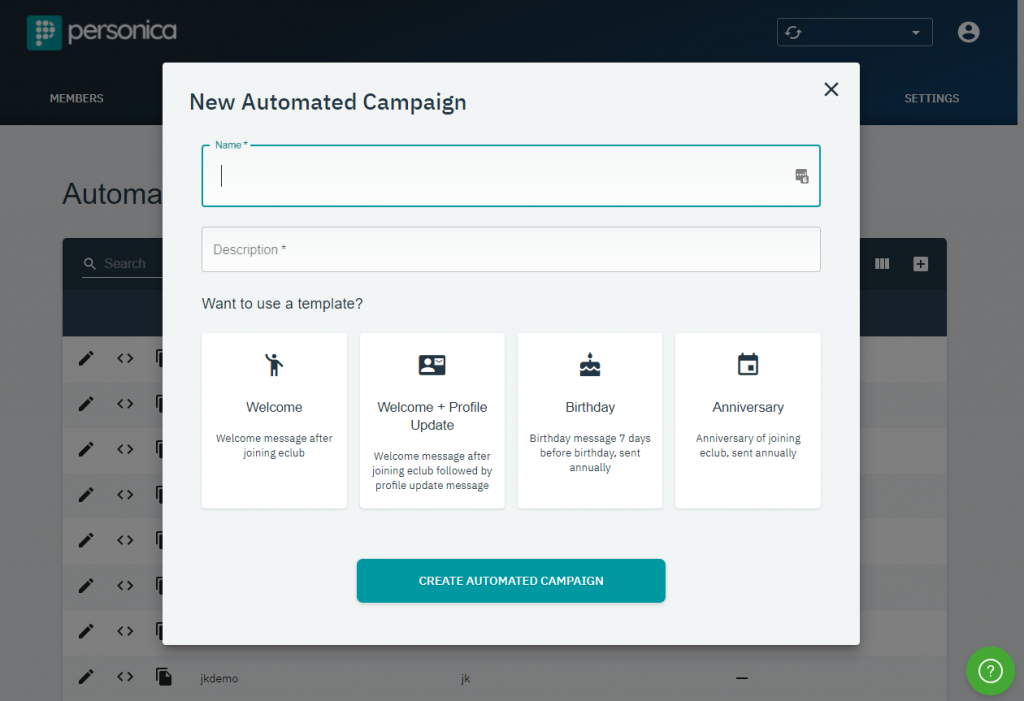The height and width of the screenshot is (701, 1024).
Task: Open the green help question mark button
Action: pyautogui.click(x=989, y=670)
